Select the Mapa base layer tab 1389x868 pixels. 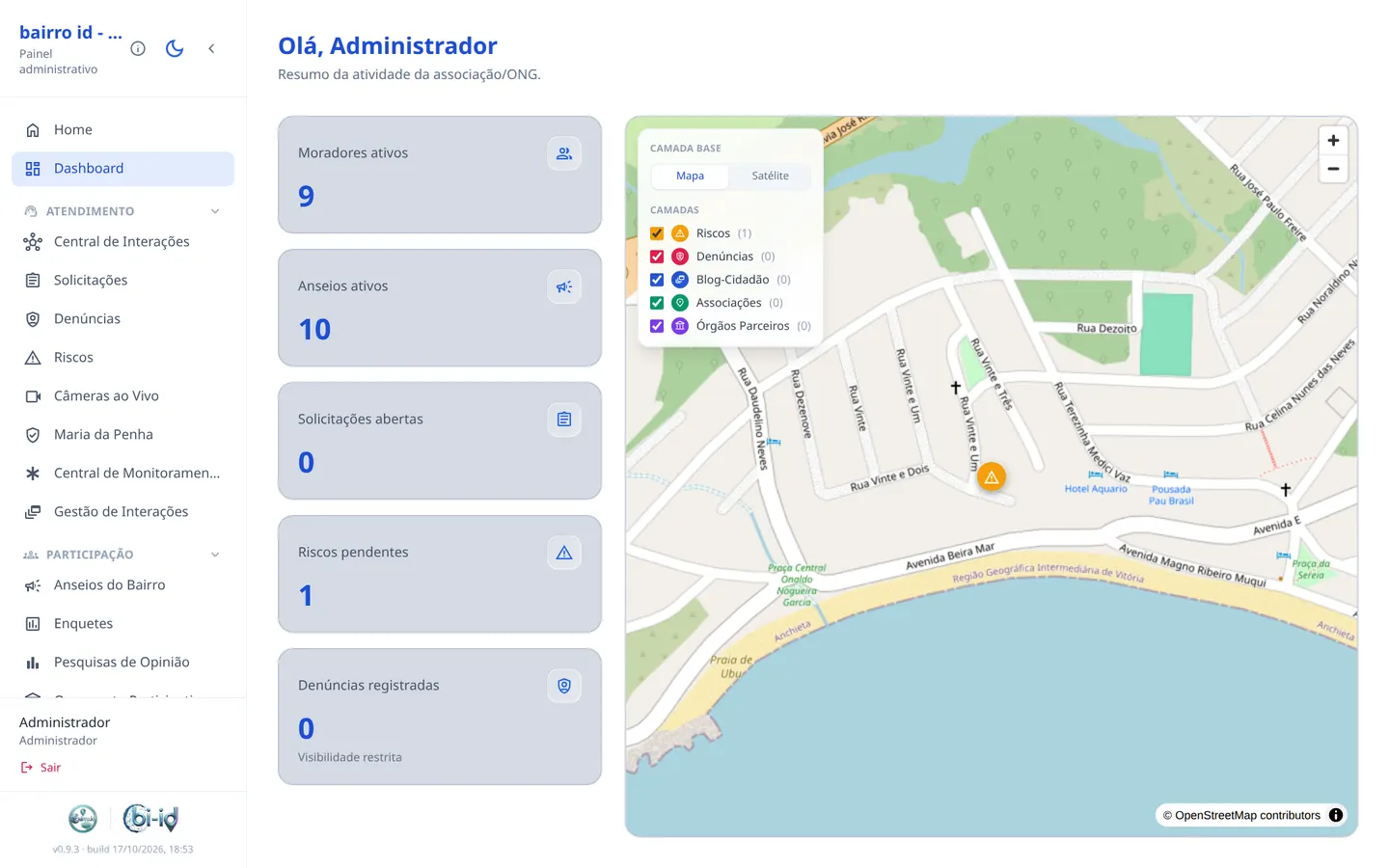pyautogui.click(x=690, y=176)
